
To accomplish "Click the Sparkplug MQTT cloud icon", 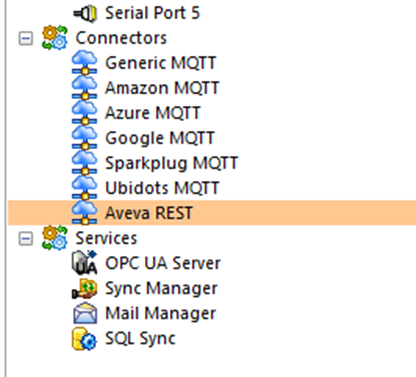I will click(x=85, y=163).
